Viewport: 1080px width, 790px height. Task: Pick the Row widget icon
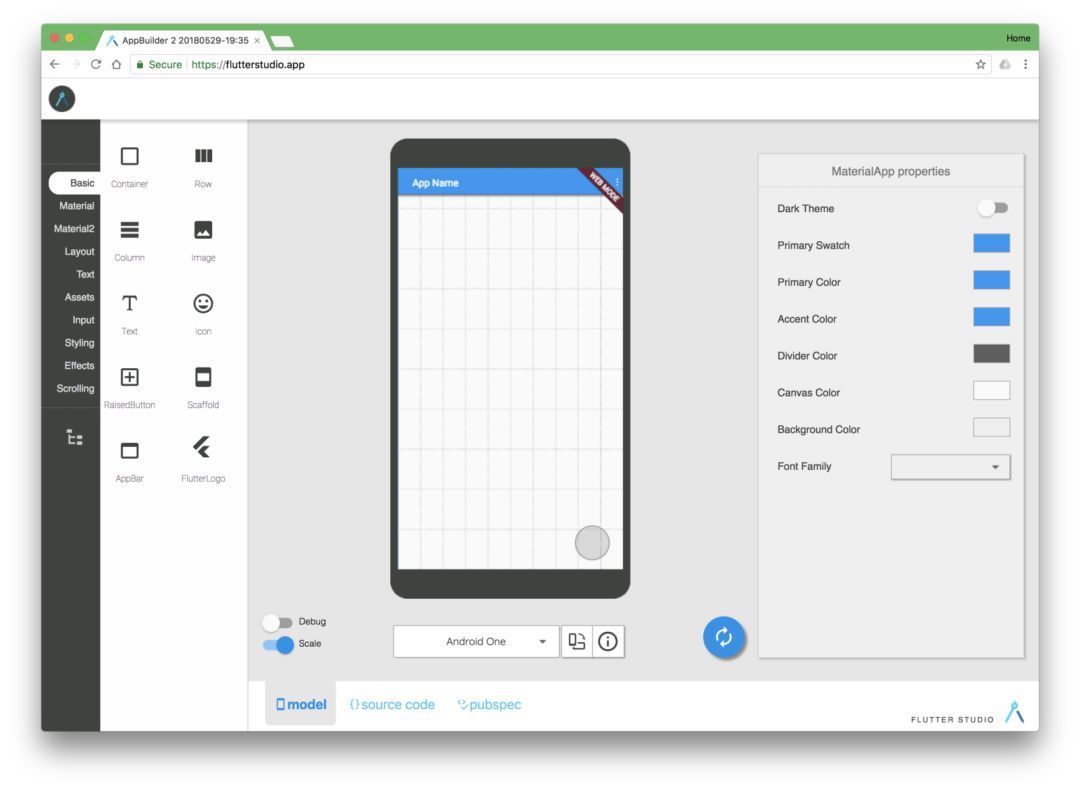click(203, 157)
